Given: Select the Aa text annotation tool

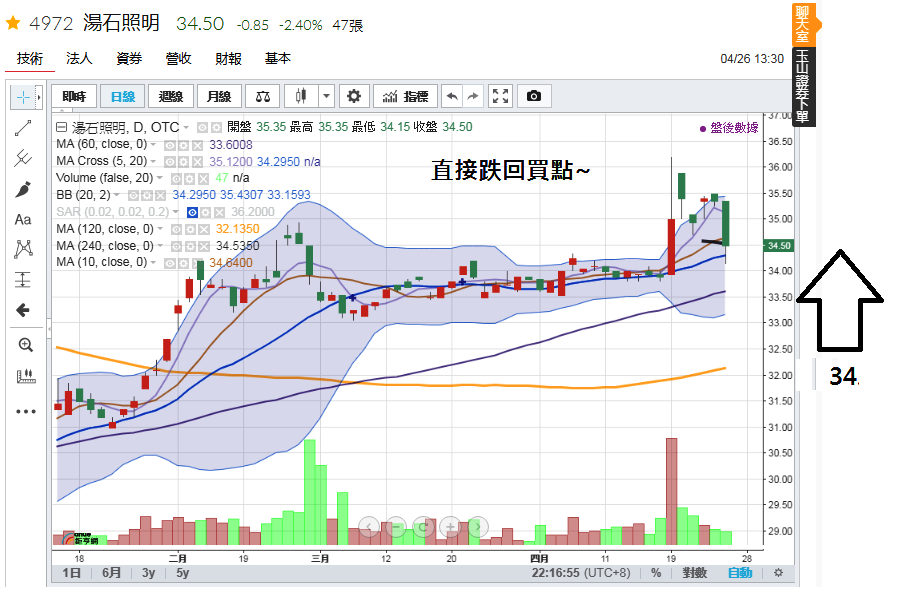Looking at the screenshot, I should tap(23, 219).
